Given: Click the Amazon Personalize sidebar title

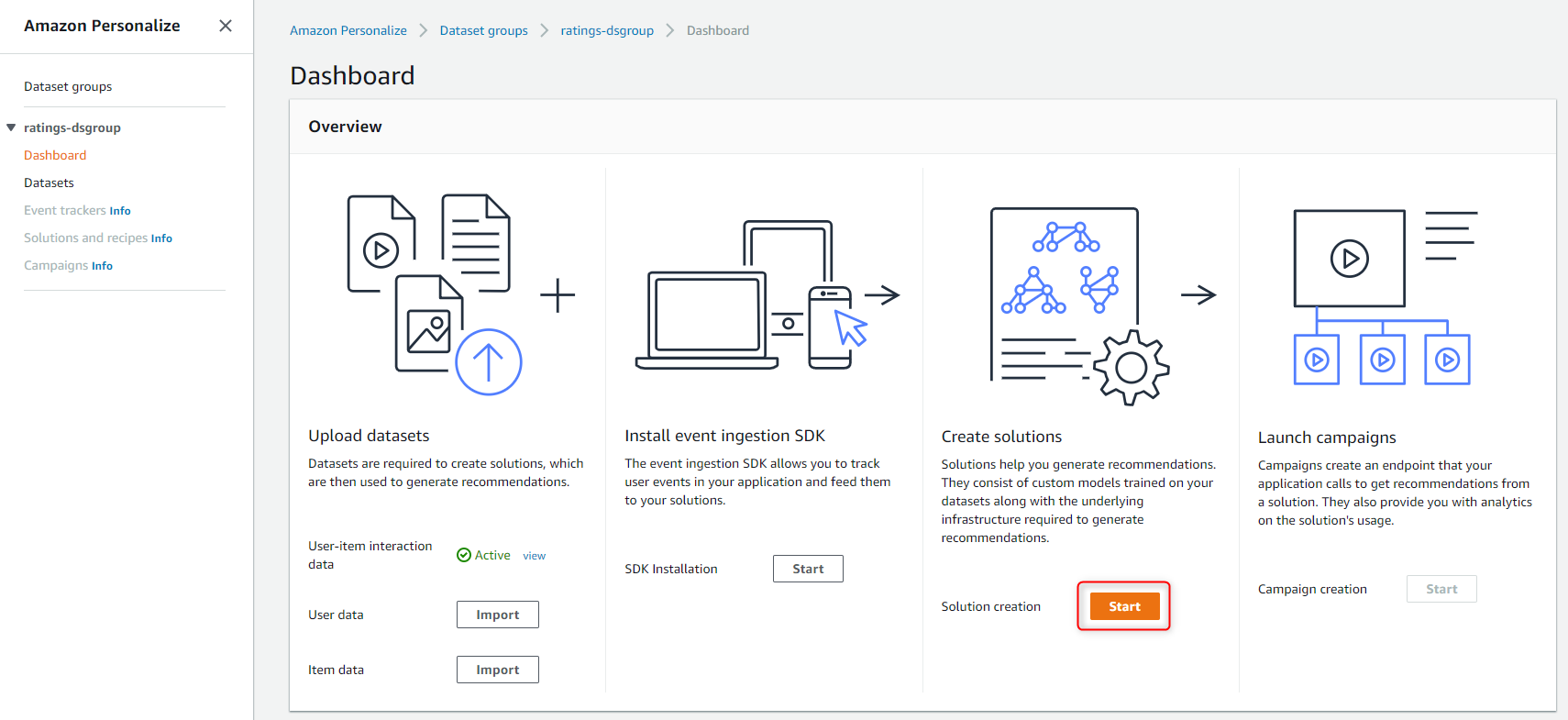Looking at the screenshot, I should tap(102, 26).
